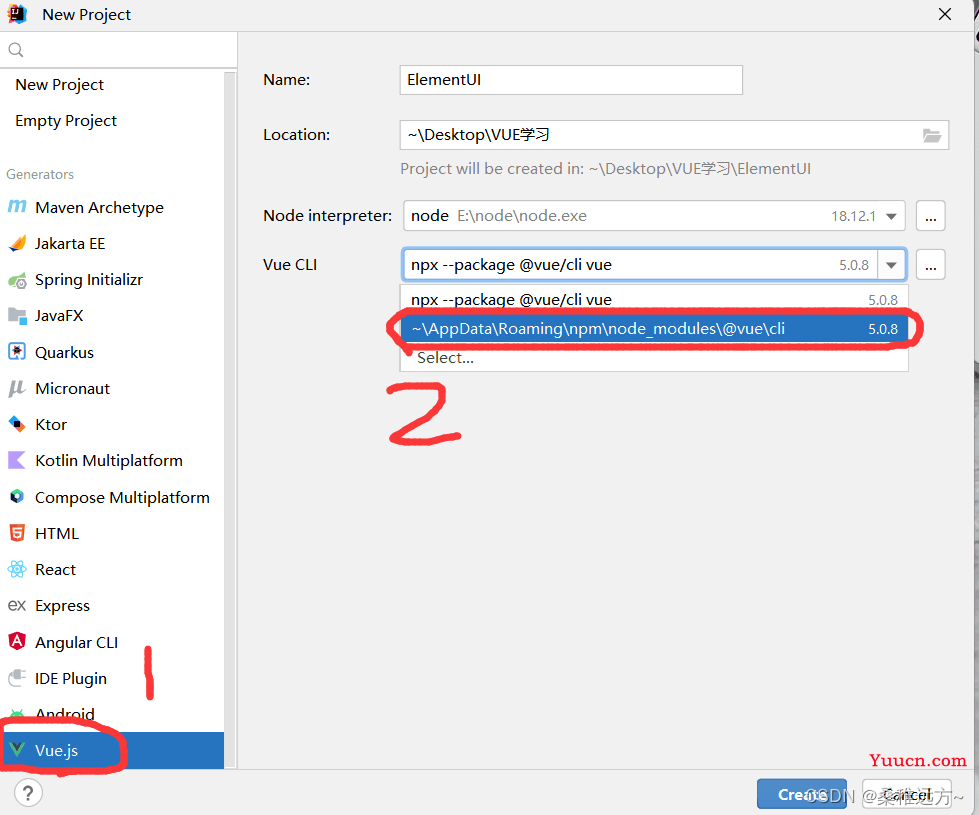Expand the Node interpreter dropdown arrow
The image size is (979, 815).
pyautogui.click(x=891, y=216)
